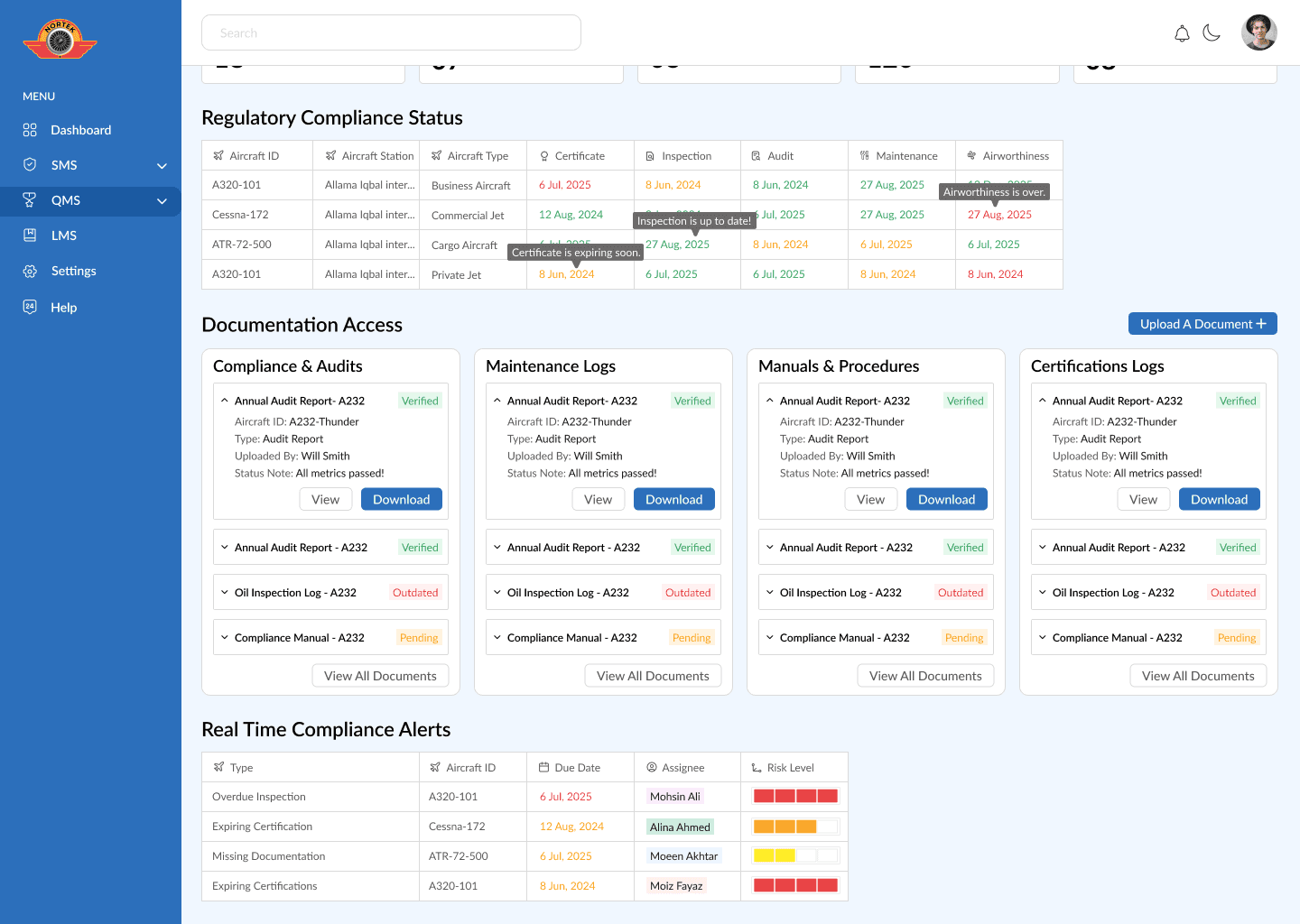View All Documents in Maintenance Logs
1300x924 pixels.
pyautogui.click(x=653, y=676)
